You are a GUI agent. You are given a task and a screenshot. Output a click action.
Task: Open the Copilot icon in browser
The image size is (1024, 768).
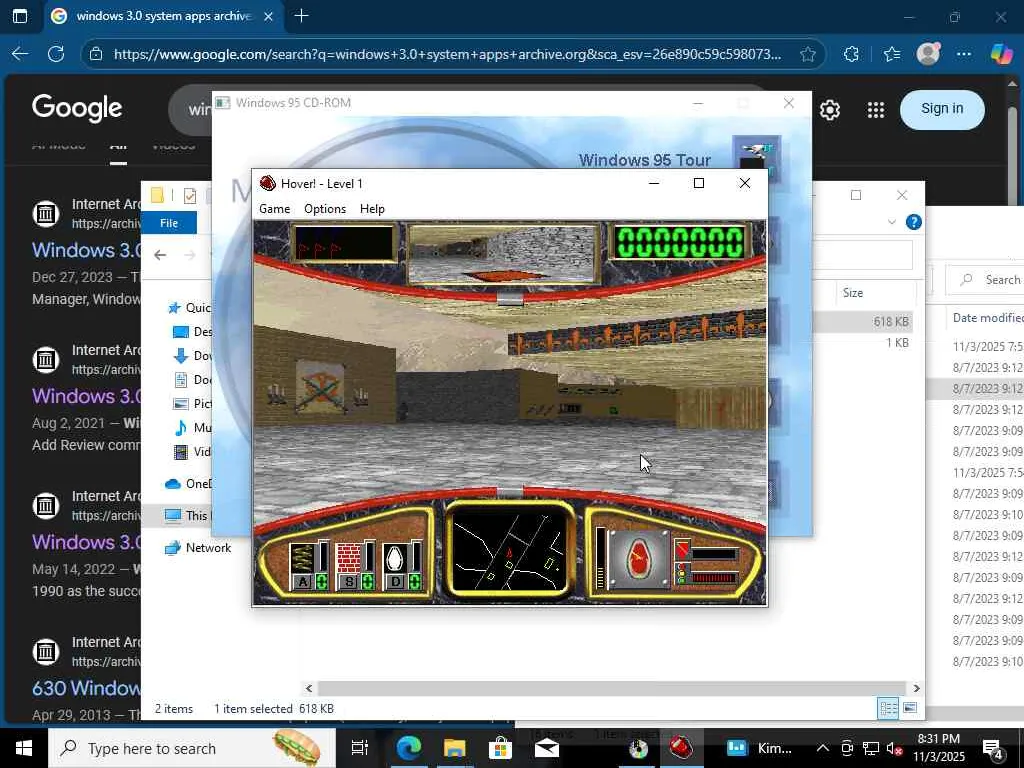click(1000, 54)
